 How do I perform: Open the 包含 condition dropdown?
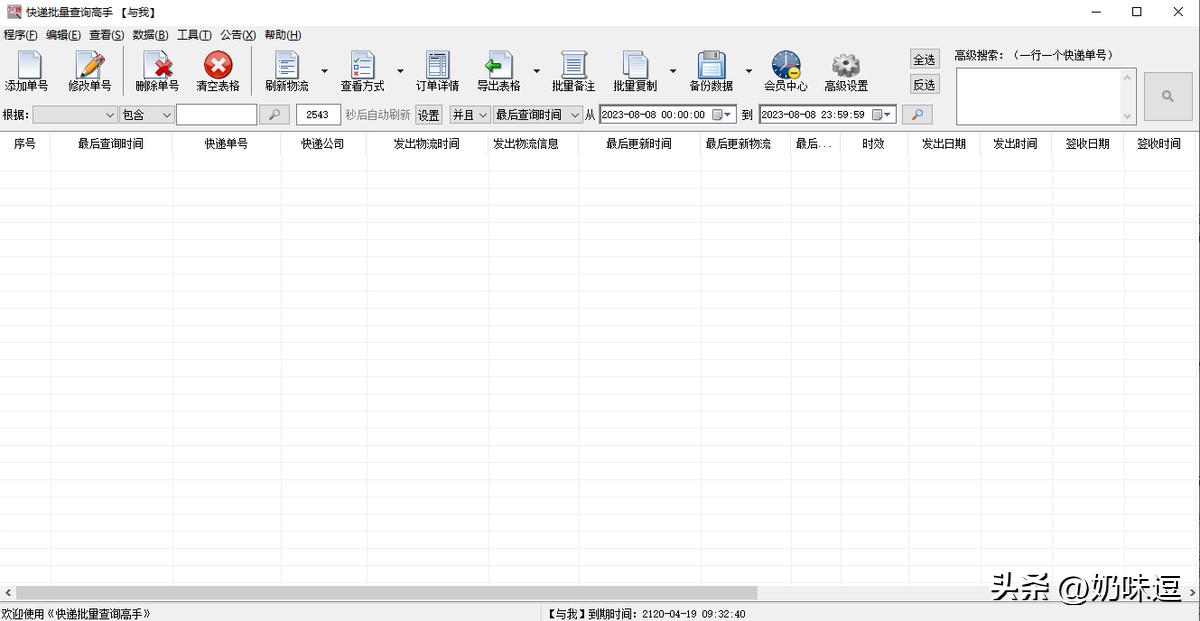pos(147,115)
